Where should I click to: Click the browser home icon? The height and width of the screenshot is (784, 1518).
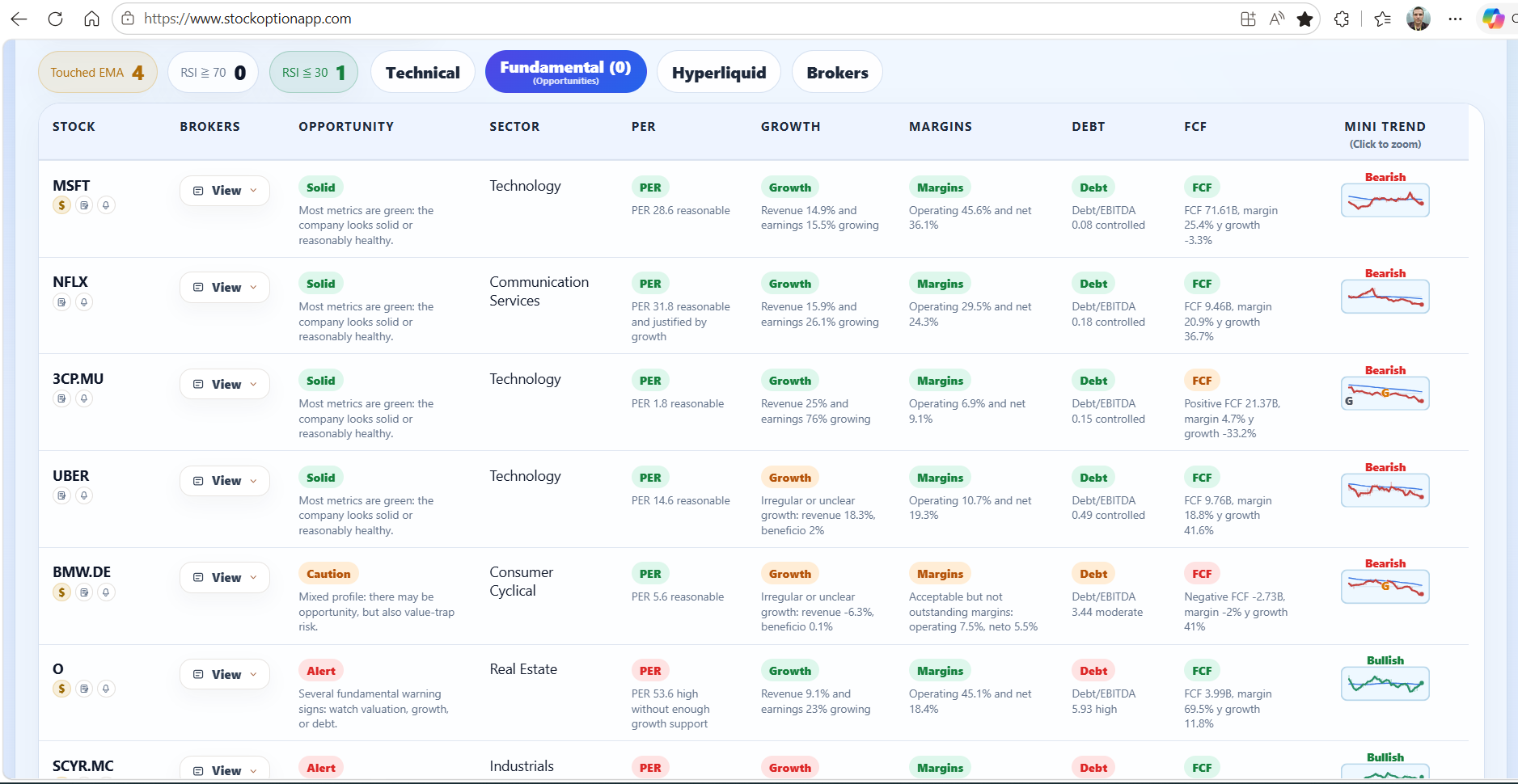point(91,19)
